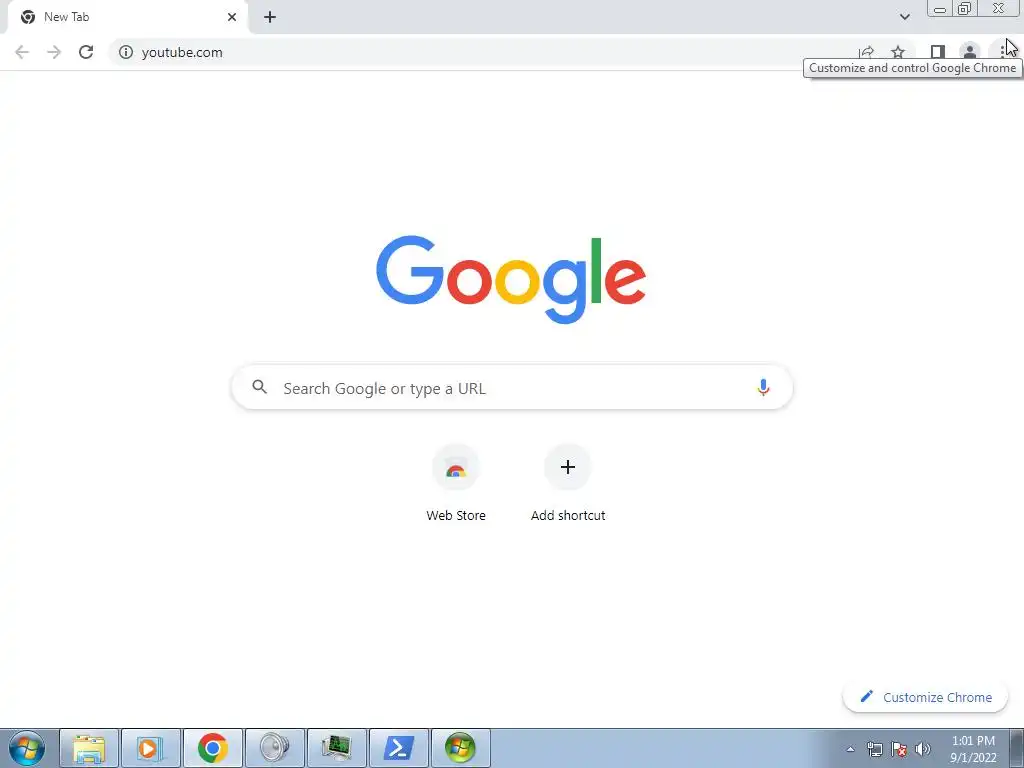This screenshot has height=768, width=1024.
Task: Select the New Tab tab
Action: pyautogui.click(x=127, y=17)
